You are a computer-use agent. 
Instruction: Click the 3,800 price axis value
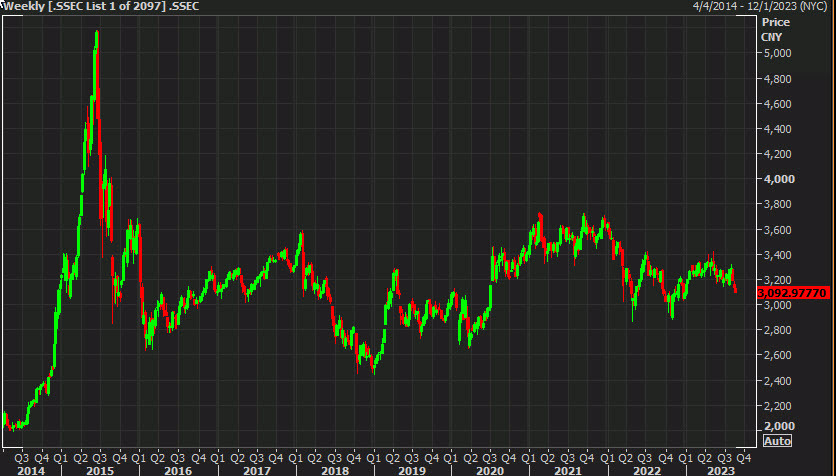[x=777, y=204]
